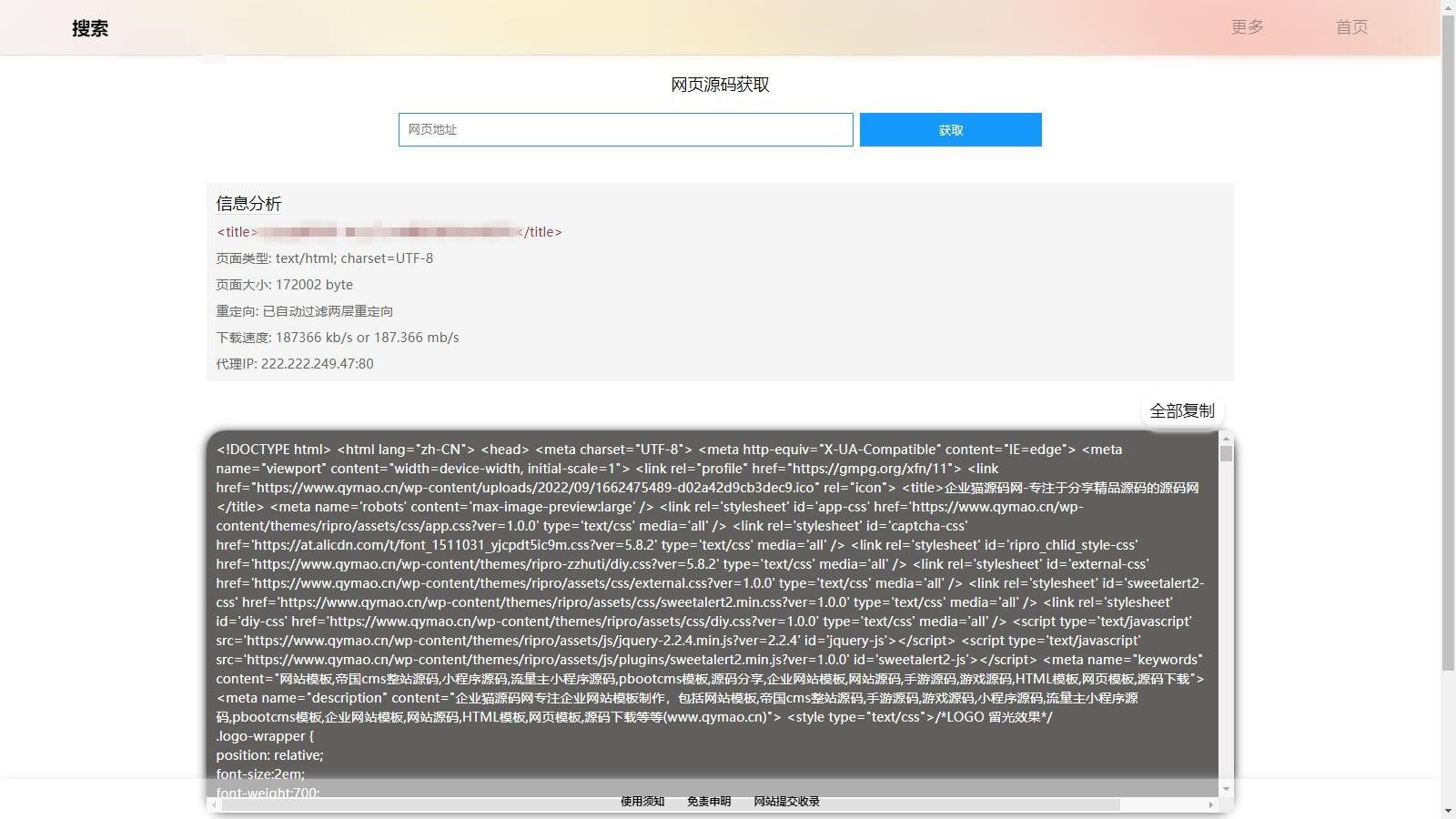
Task: Click the meta name="description" source line
Action: 677,698
